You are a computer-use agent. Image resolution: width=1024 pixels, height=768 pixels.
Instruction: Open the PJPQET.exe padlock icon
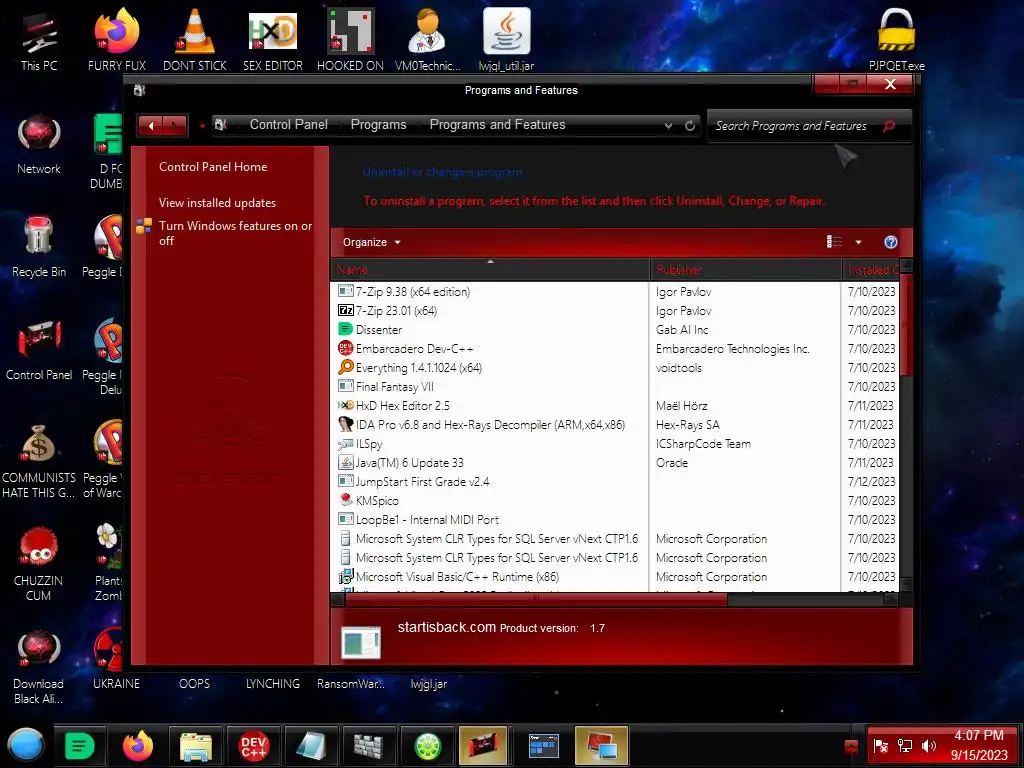(x=897, y=40)
